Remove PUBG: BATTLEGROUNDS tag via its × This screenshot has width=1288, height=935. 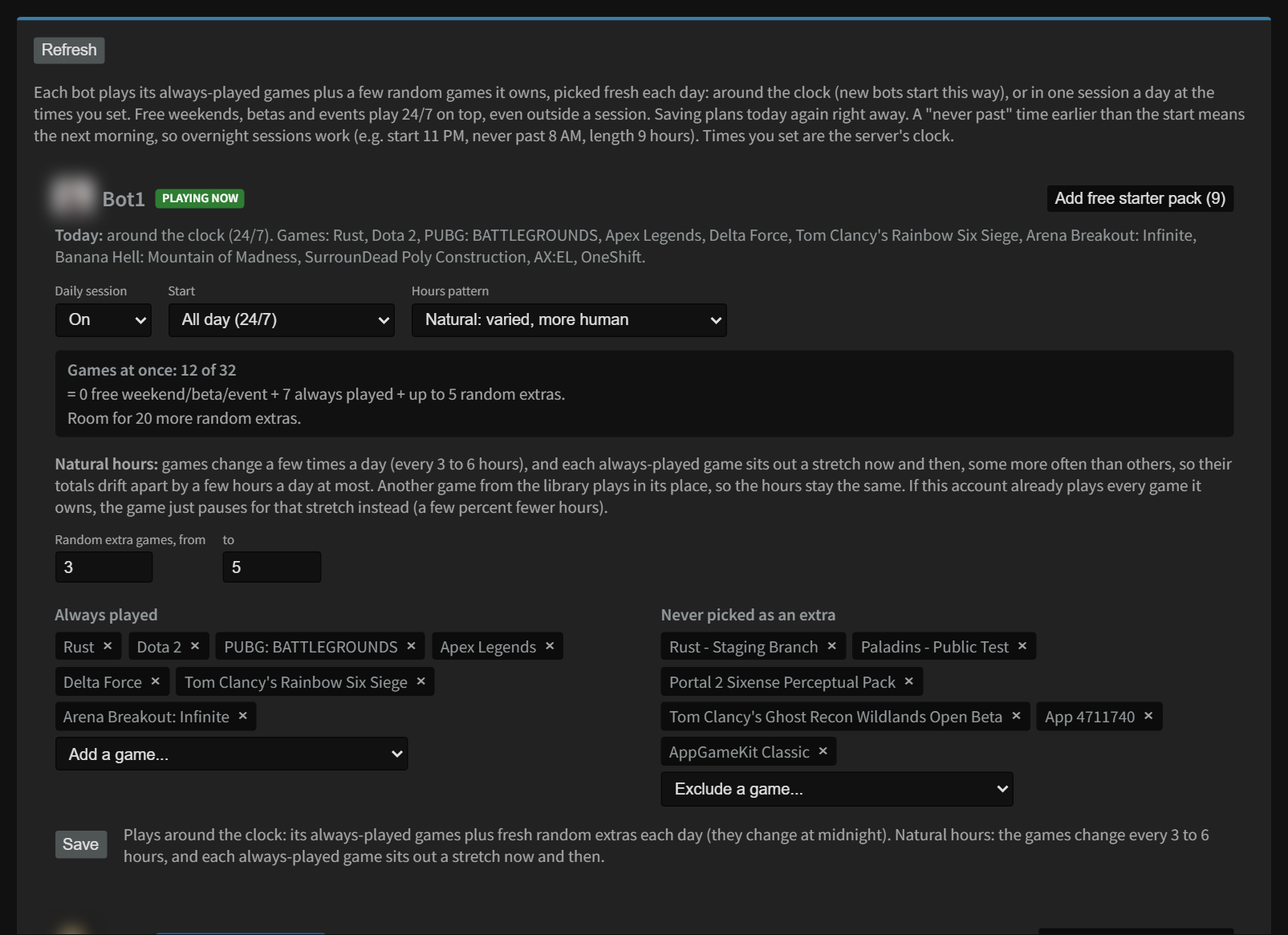pos(411,646)
